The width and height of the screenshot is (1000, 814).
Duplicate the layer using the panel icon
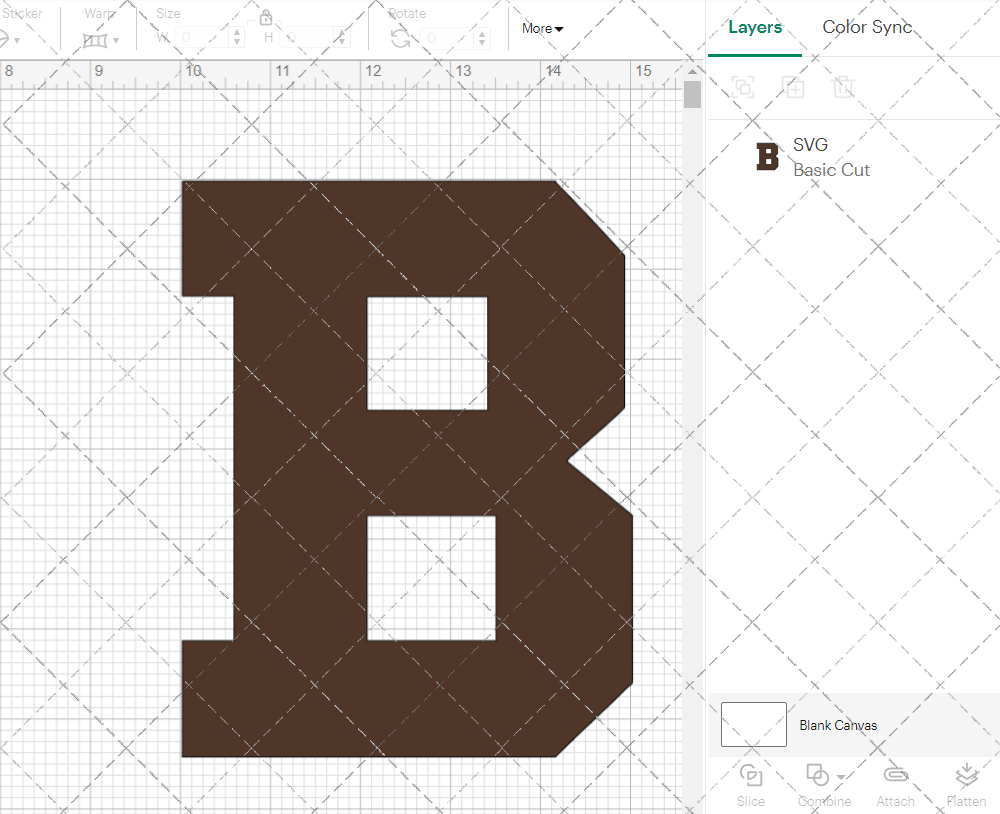coord(794,87)
